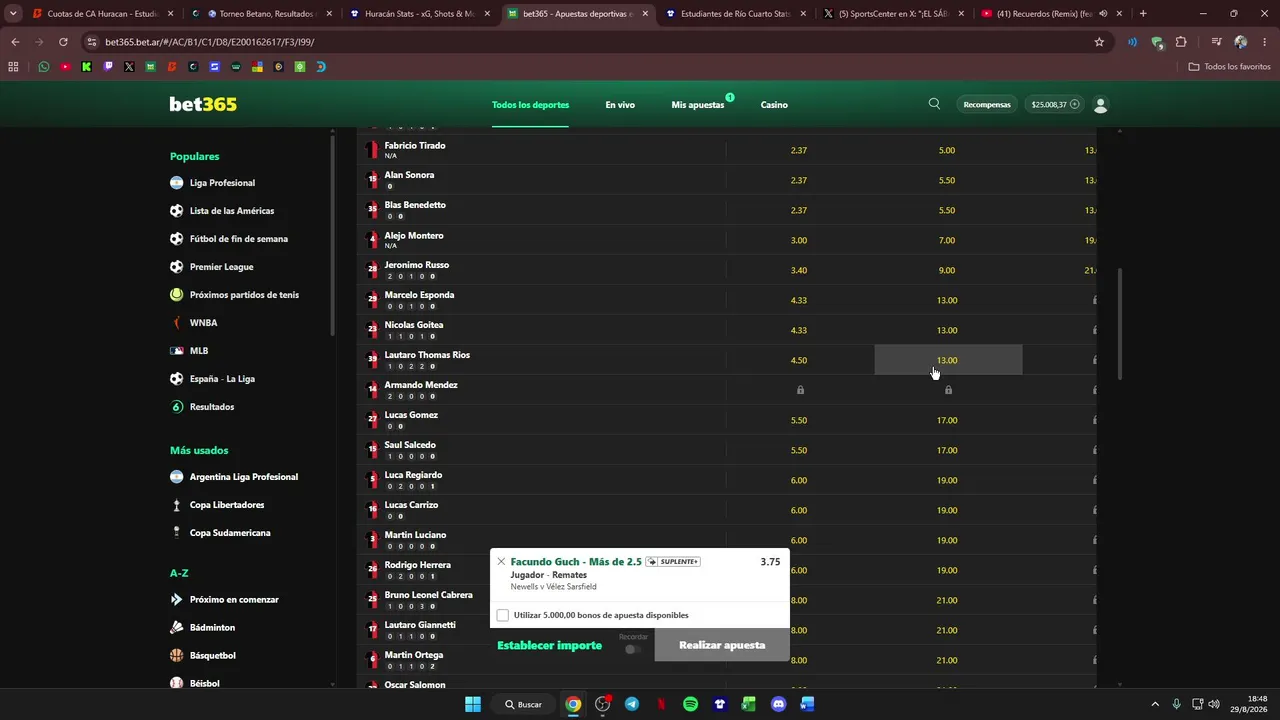Click YouTube bookmark icon
Image resolution: width=1280 pixels, height=720 pixels.
(x=65, y=67)
